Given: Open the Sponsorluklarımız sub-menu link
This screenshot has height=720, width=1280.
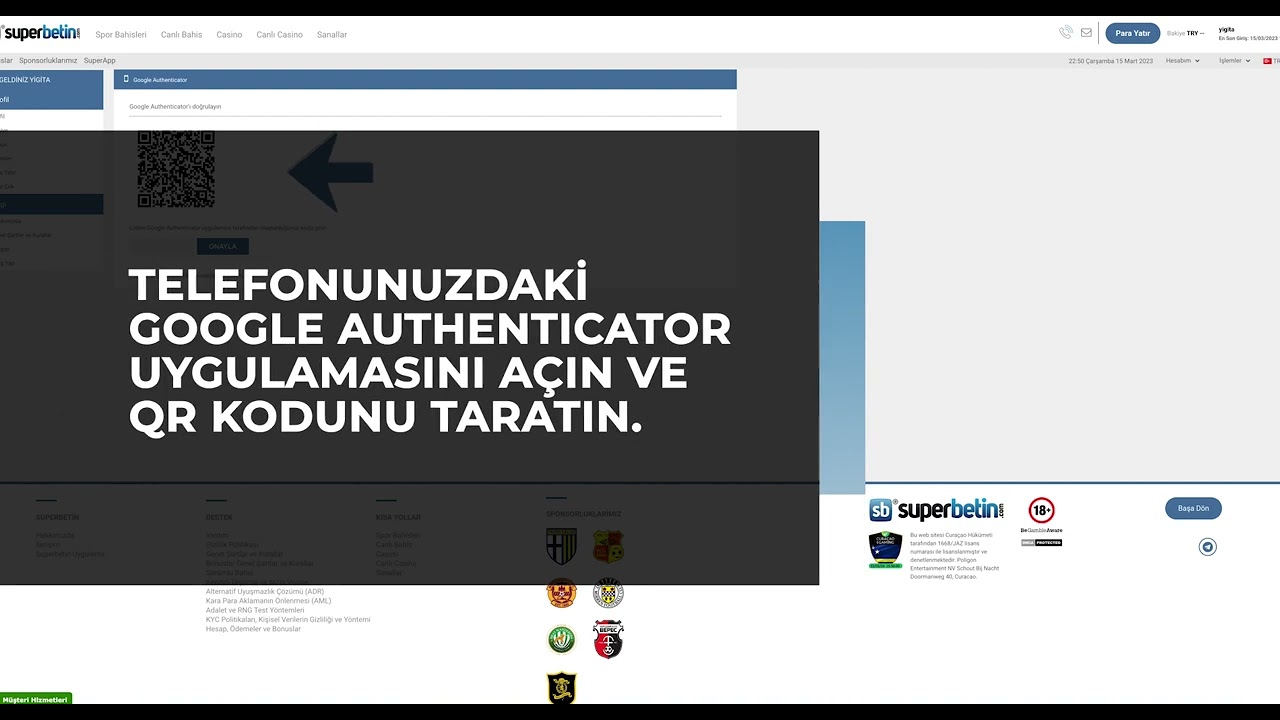Looking at the screenshot, I should 48,61.
